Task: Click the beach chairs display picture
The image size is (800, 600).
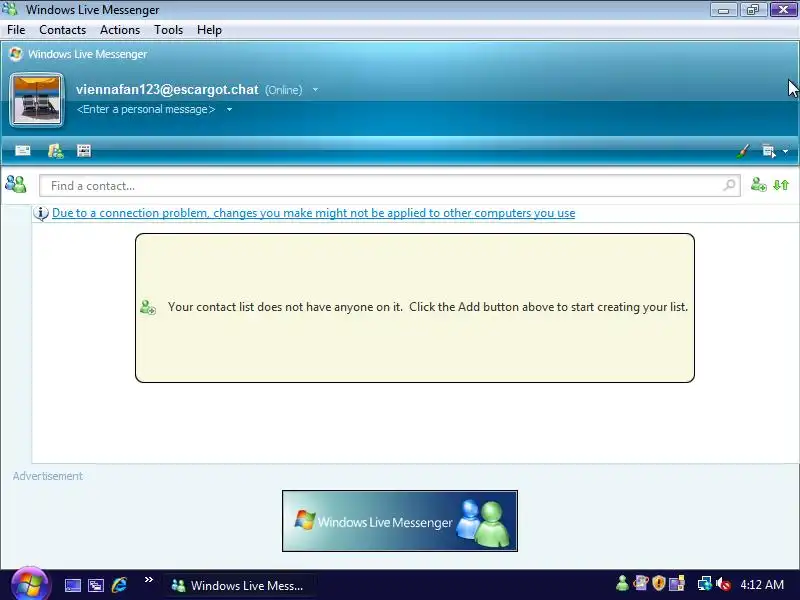Action: (37, 99)
